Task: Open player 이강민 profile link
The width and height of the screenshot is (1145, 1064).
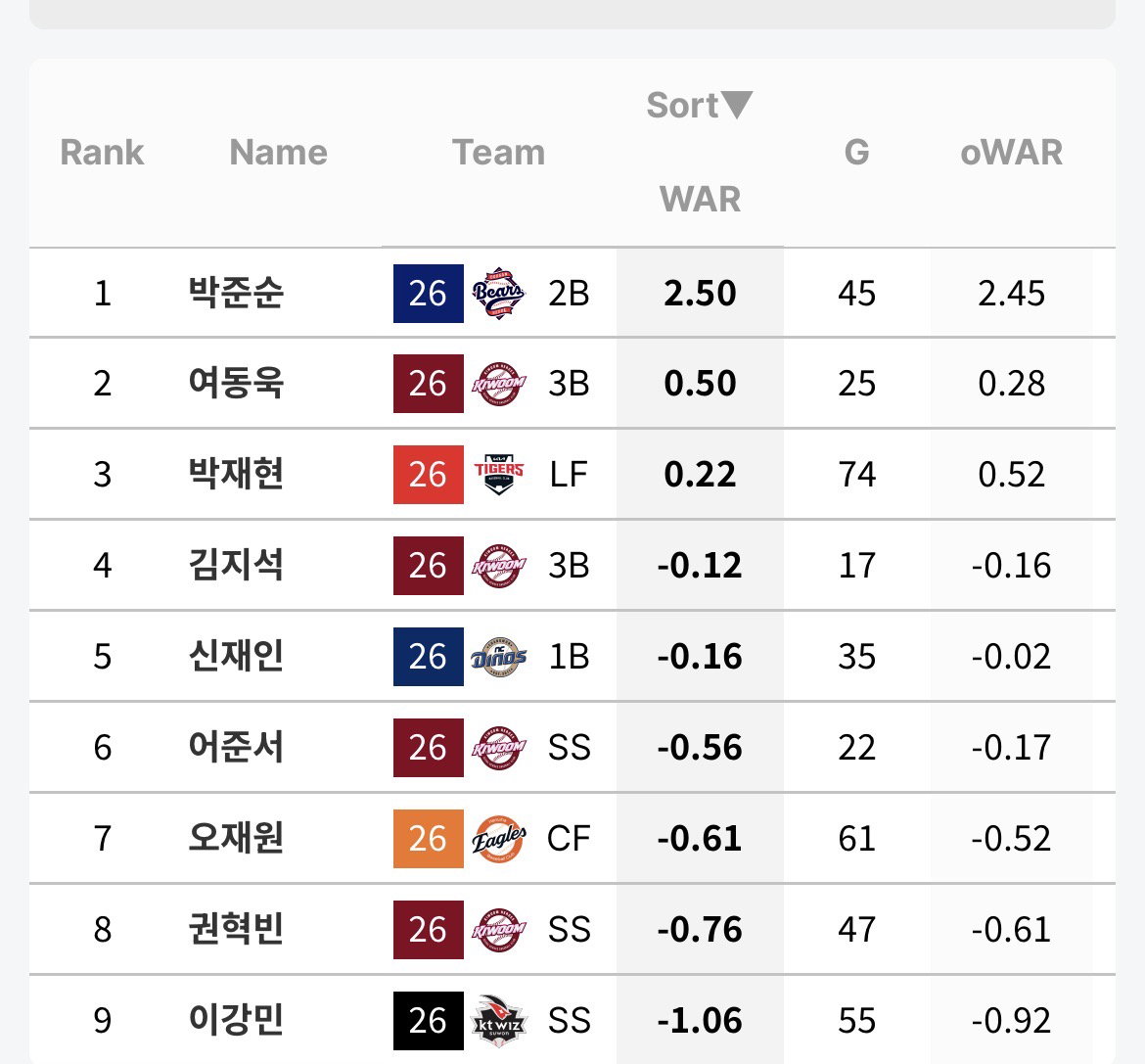Action: 236,1020
